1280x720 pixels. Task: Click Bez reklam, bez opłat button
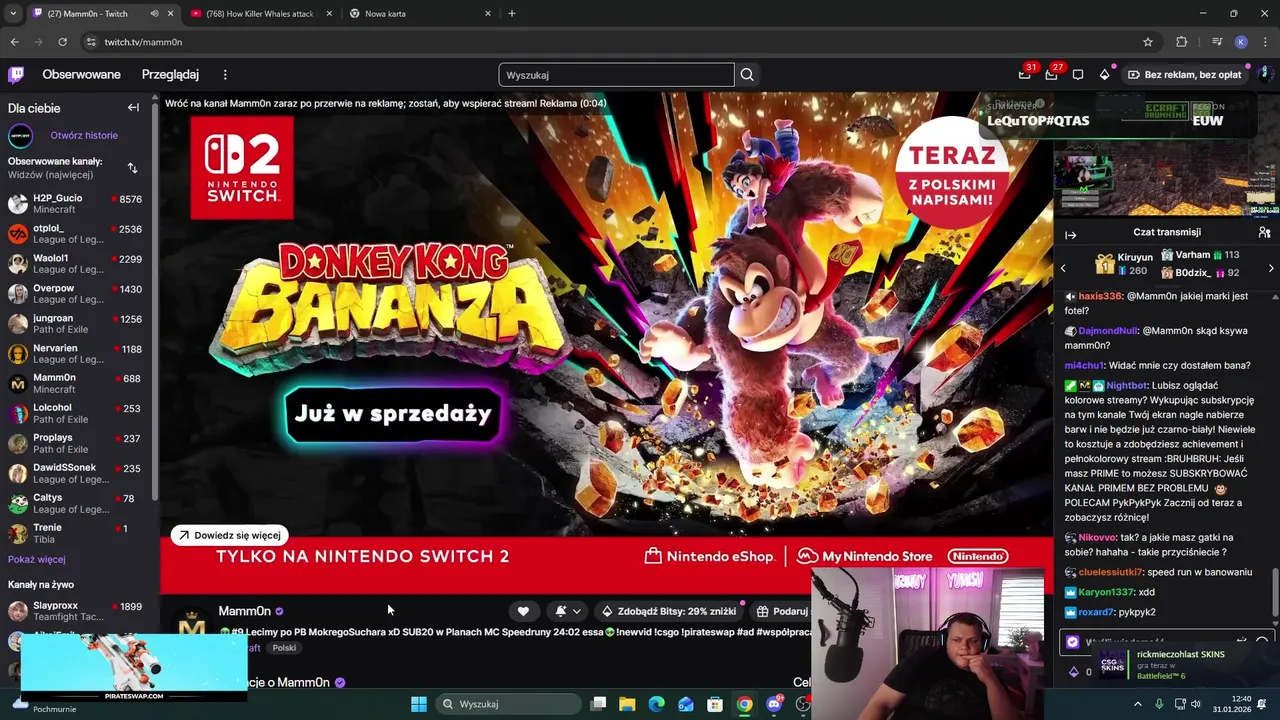point(1185,74)
